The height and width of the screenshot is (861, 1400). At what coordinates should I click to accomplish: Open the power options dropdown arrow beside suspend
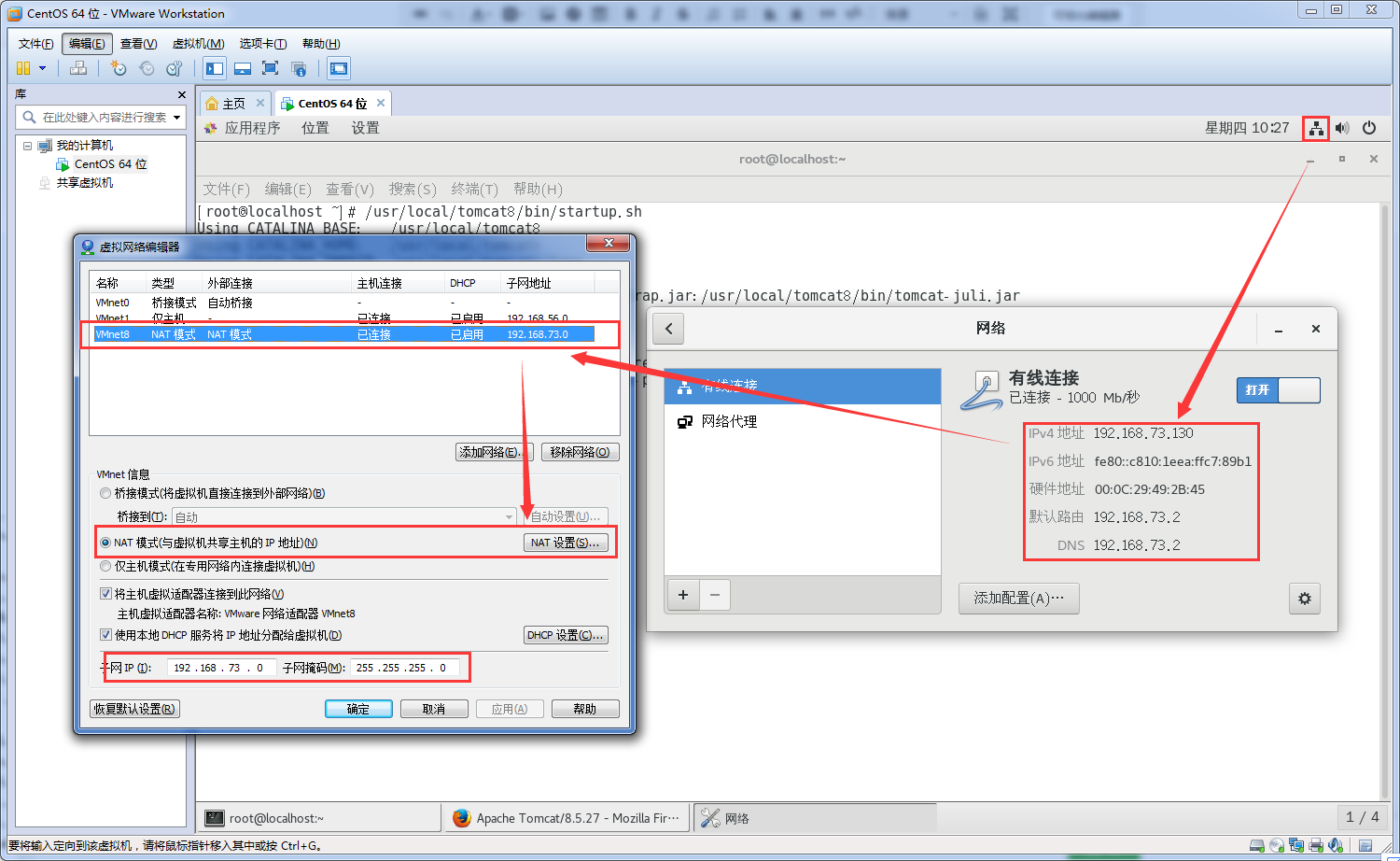pos(42,68)
